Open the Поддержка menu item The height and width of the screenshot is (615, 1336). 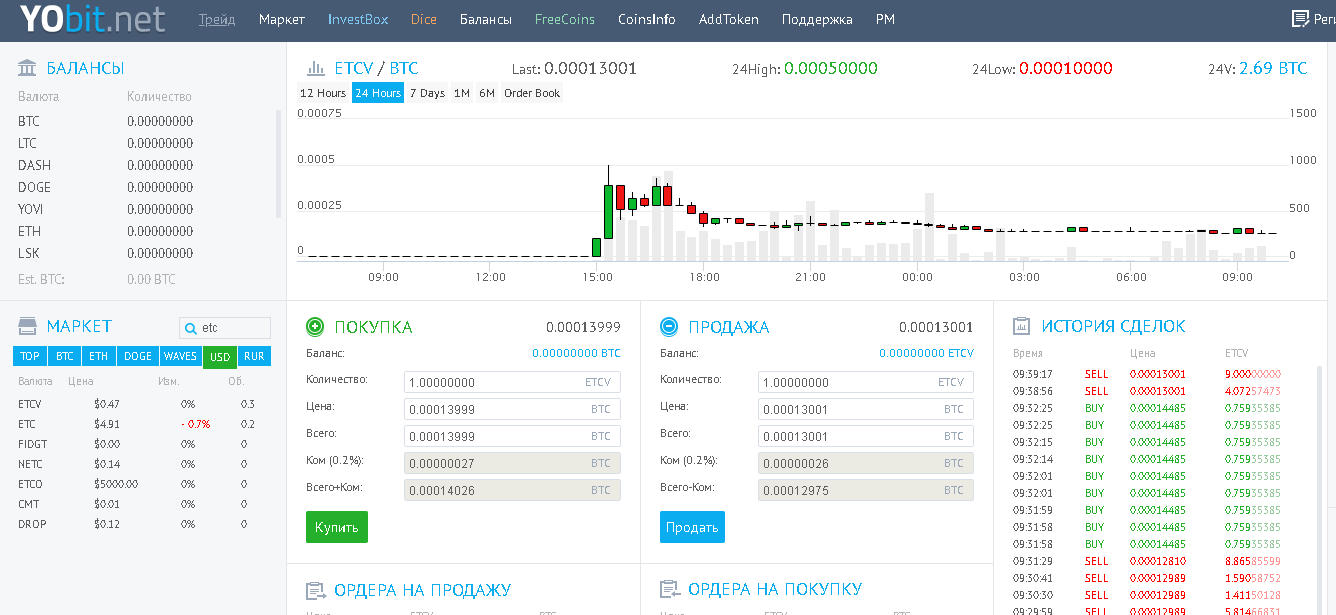click(817, 19)
